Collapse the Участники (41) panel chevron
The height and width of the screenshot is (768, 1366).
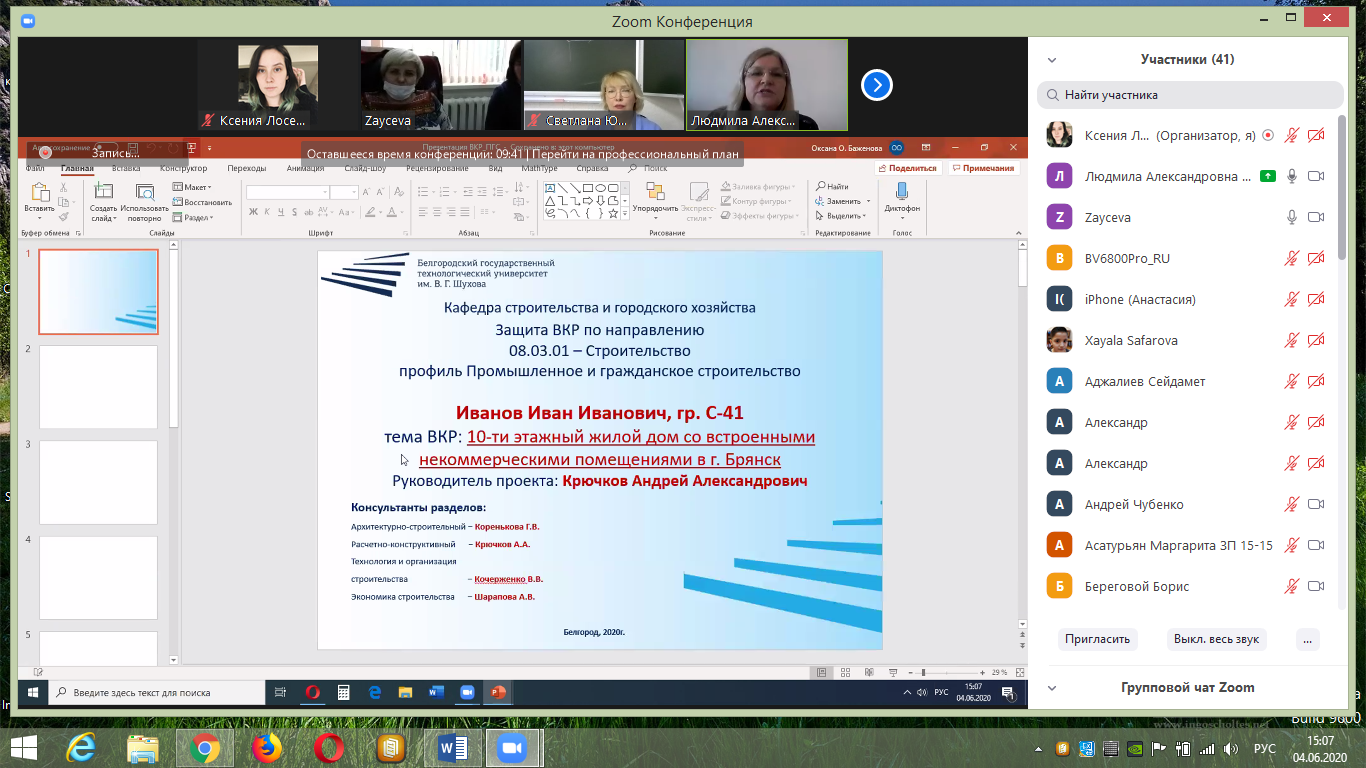coord(1051,60)
